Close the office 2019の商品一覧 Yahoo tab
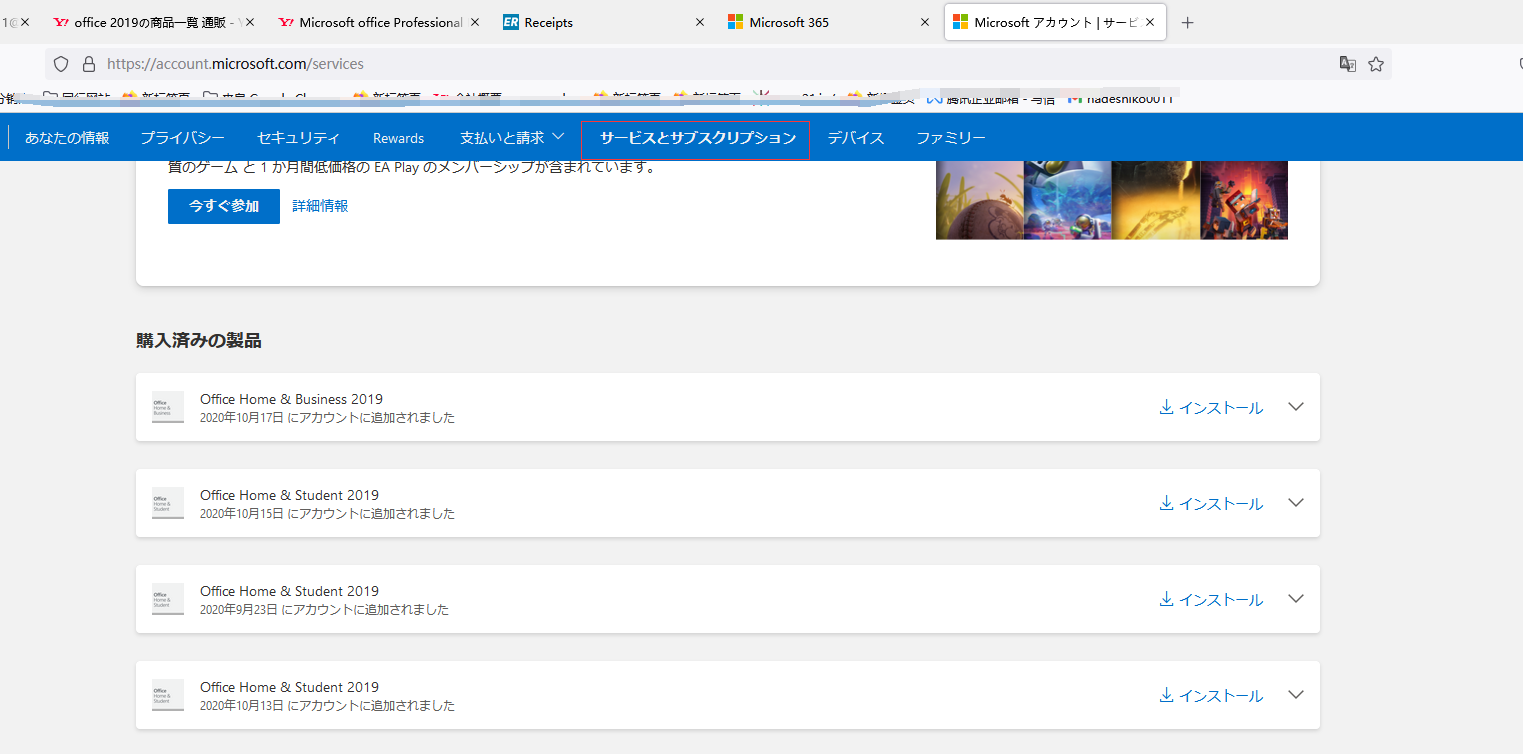Screen dimensions: 1523x754 coord(250,22)
